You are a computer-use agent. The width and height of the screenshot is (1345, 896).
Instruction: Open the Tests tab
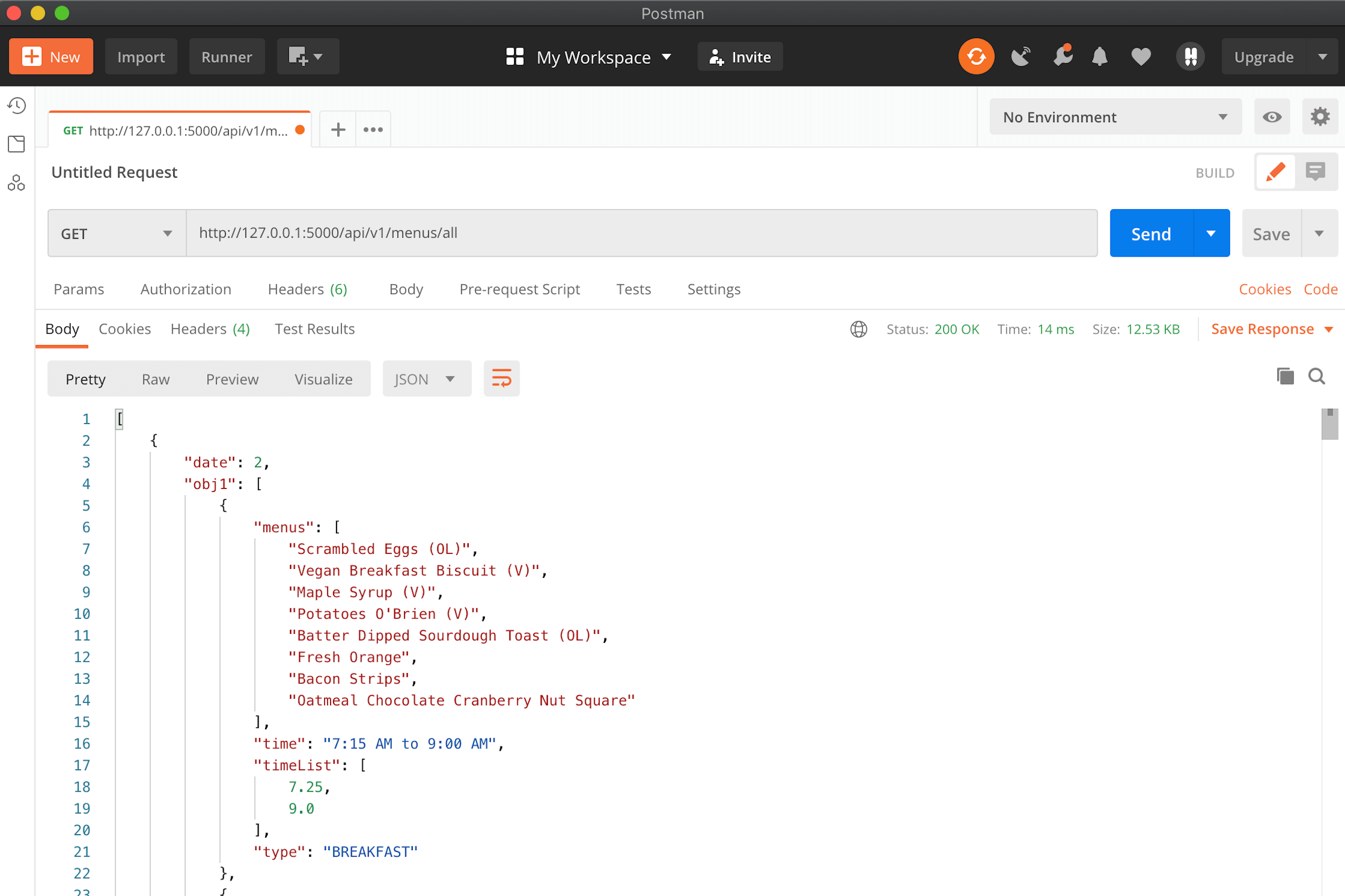click(633, 290)
